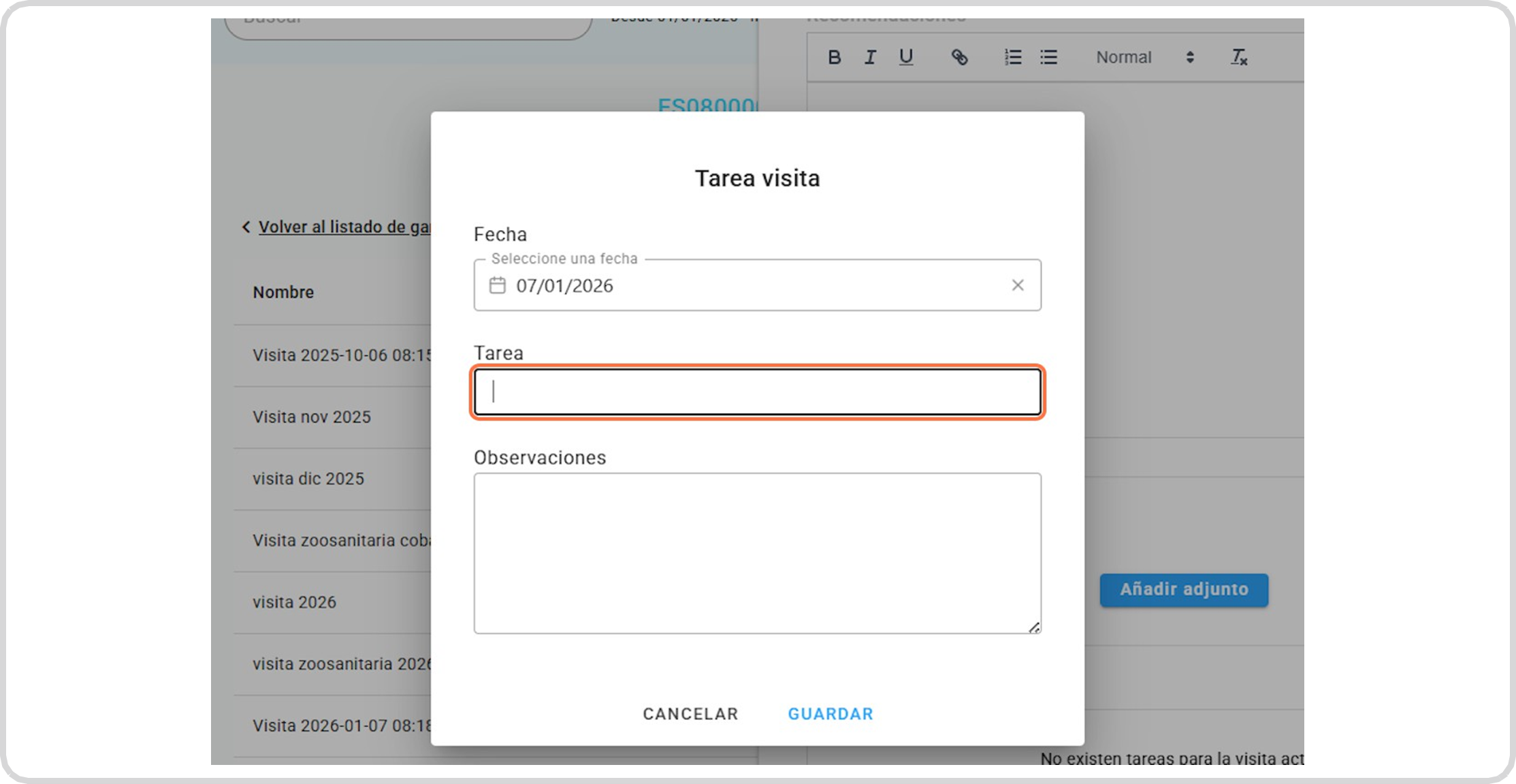
Task: Apply numbered list formatting
Action: [1013, 58]
